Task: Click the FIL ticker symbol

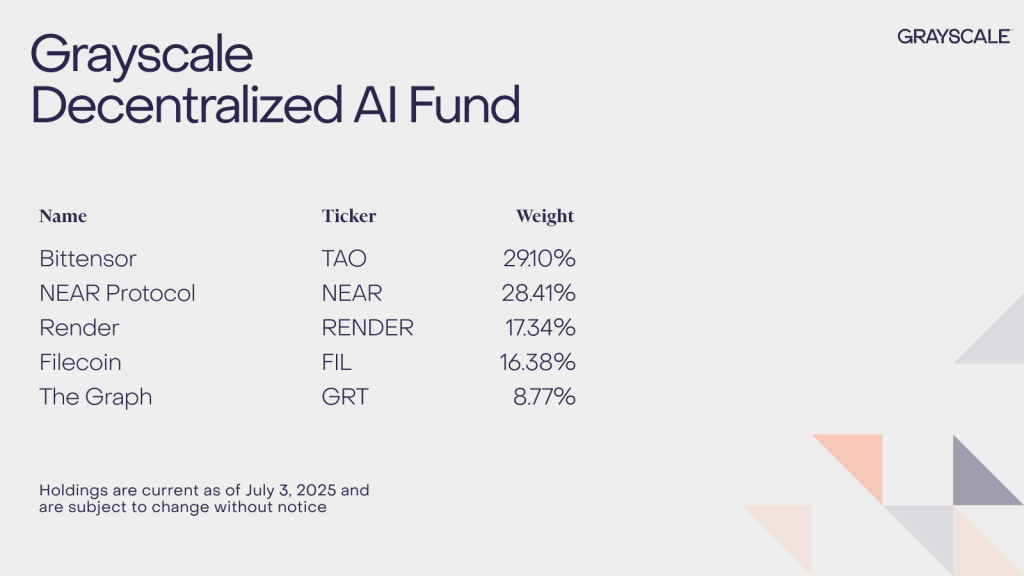Action: tap(337, 362)
